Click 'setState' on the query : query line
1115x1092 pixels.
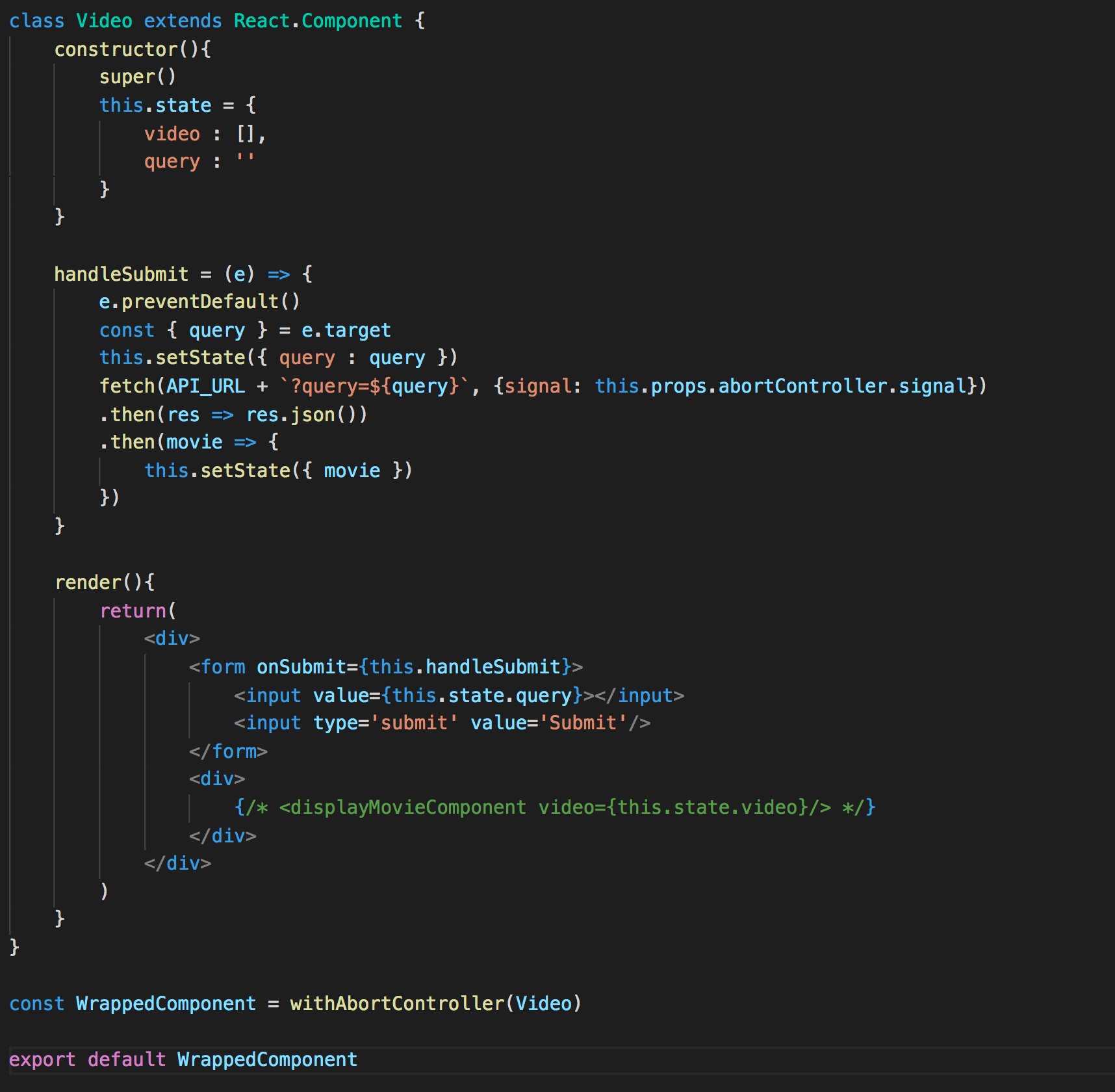pos(200,357)
